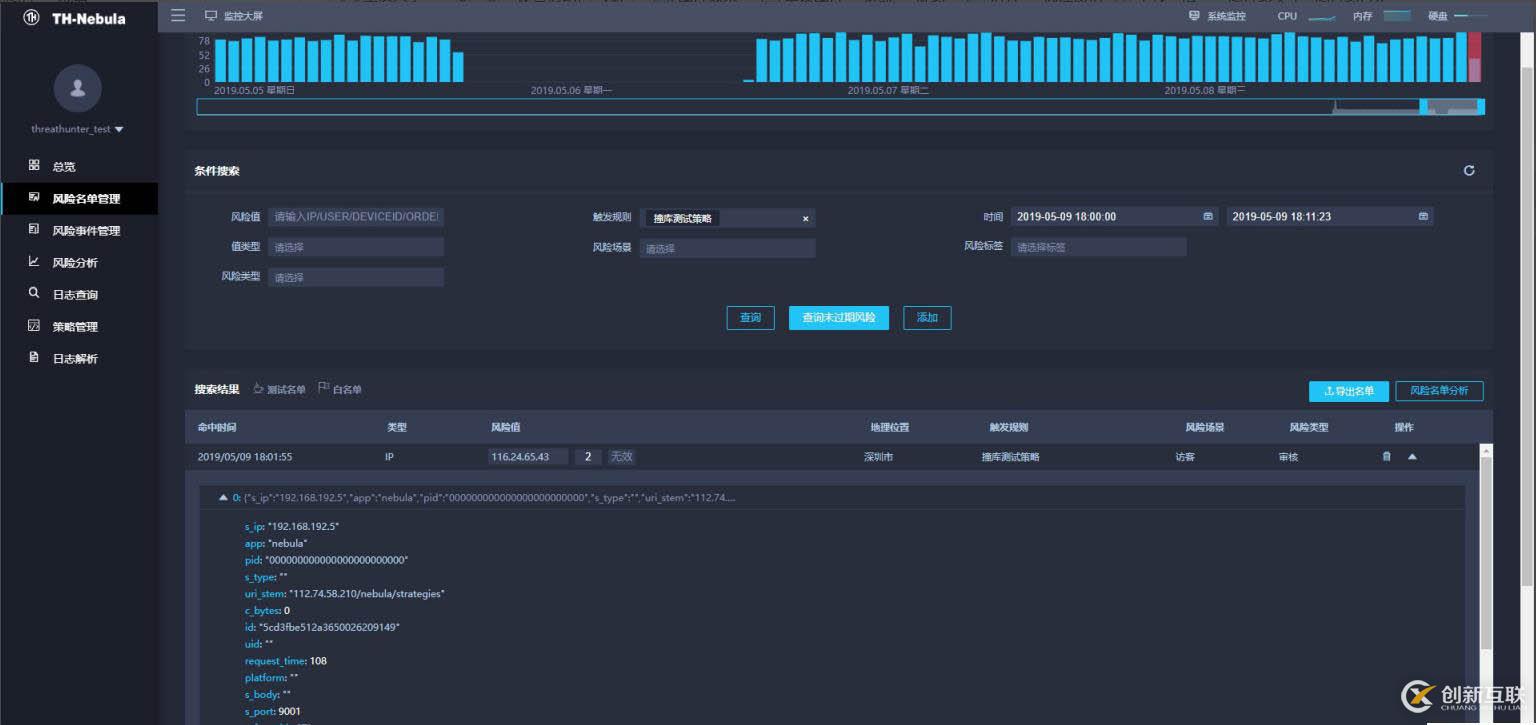This screenshot has height=725, width=1536.
Task: Open the start time calendar icon
Action: (x=1208, y=217)
